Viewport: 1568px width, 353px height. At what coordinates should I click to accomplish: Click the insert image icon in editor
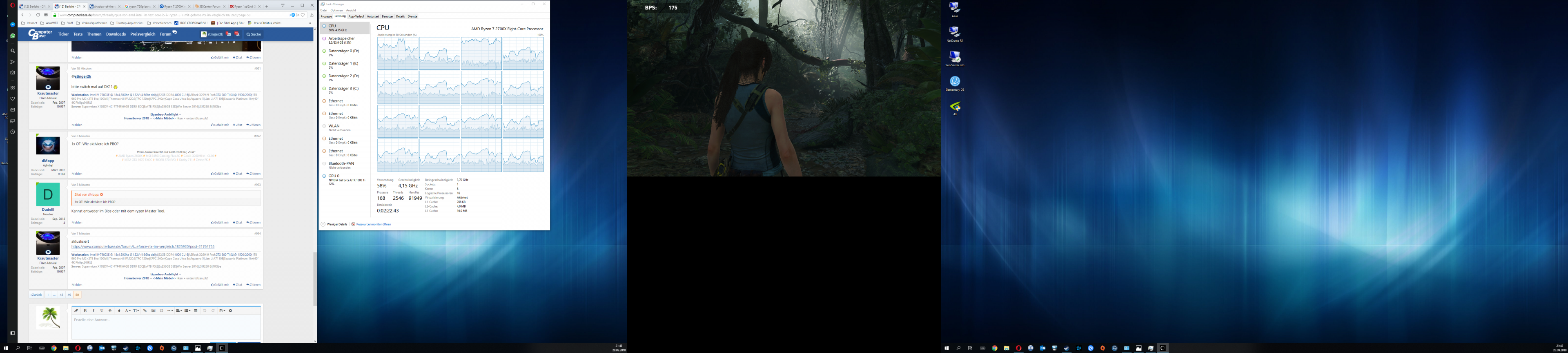tap(154, 311)
